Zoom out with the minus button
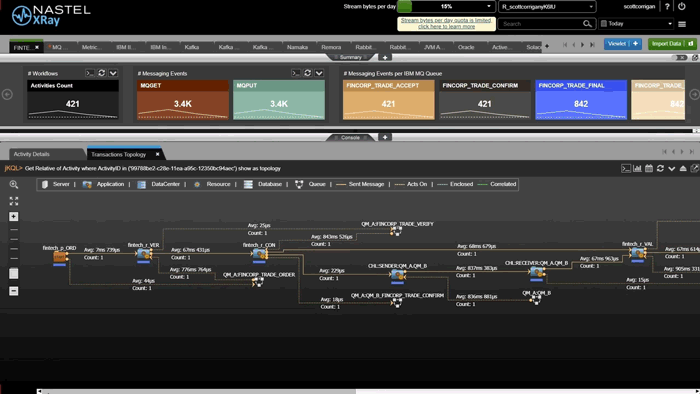Screen dimensions: 700x394 click(x=14, y=291)
